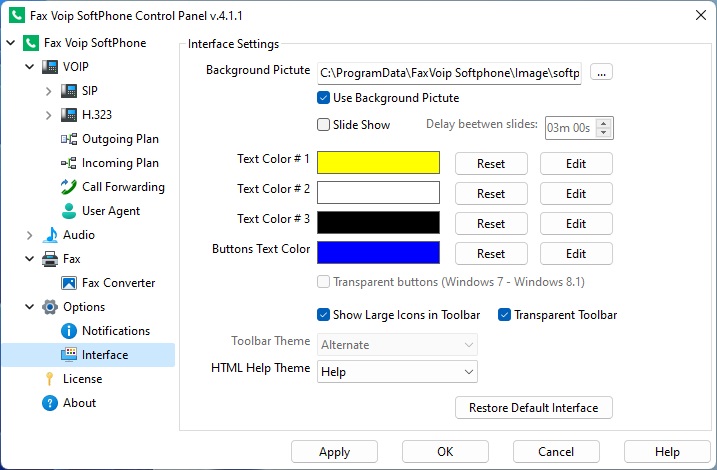Expand the SIP tree node
The height and width of the screenshot is (470, 717).
click(49, 91)
